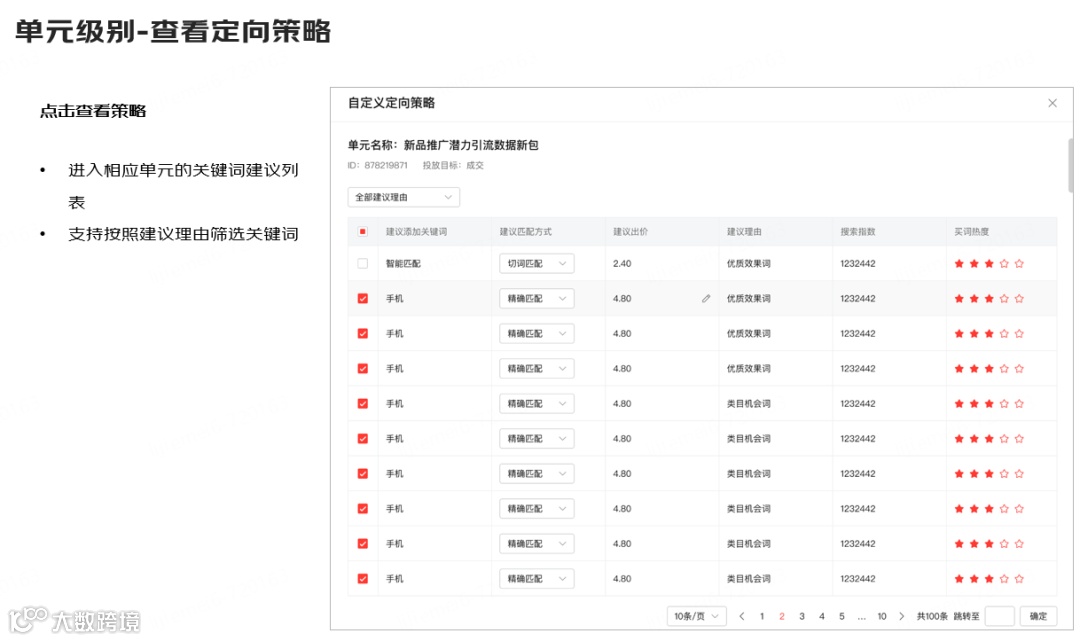The width and height of the screenshot is (1080, 641).
Task: Click the 建议理由 column header
Action: pos(744,231)
